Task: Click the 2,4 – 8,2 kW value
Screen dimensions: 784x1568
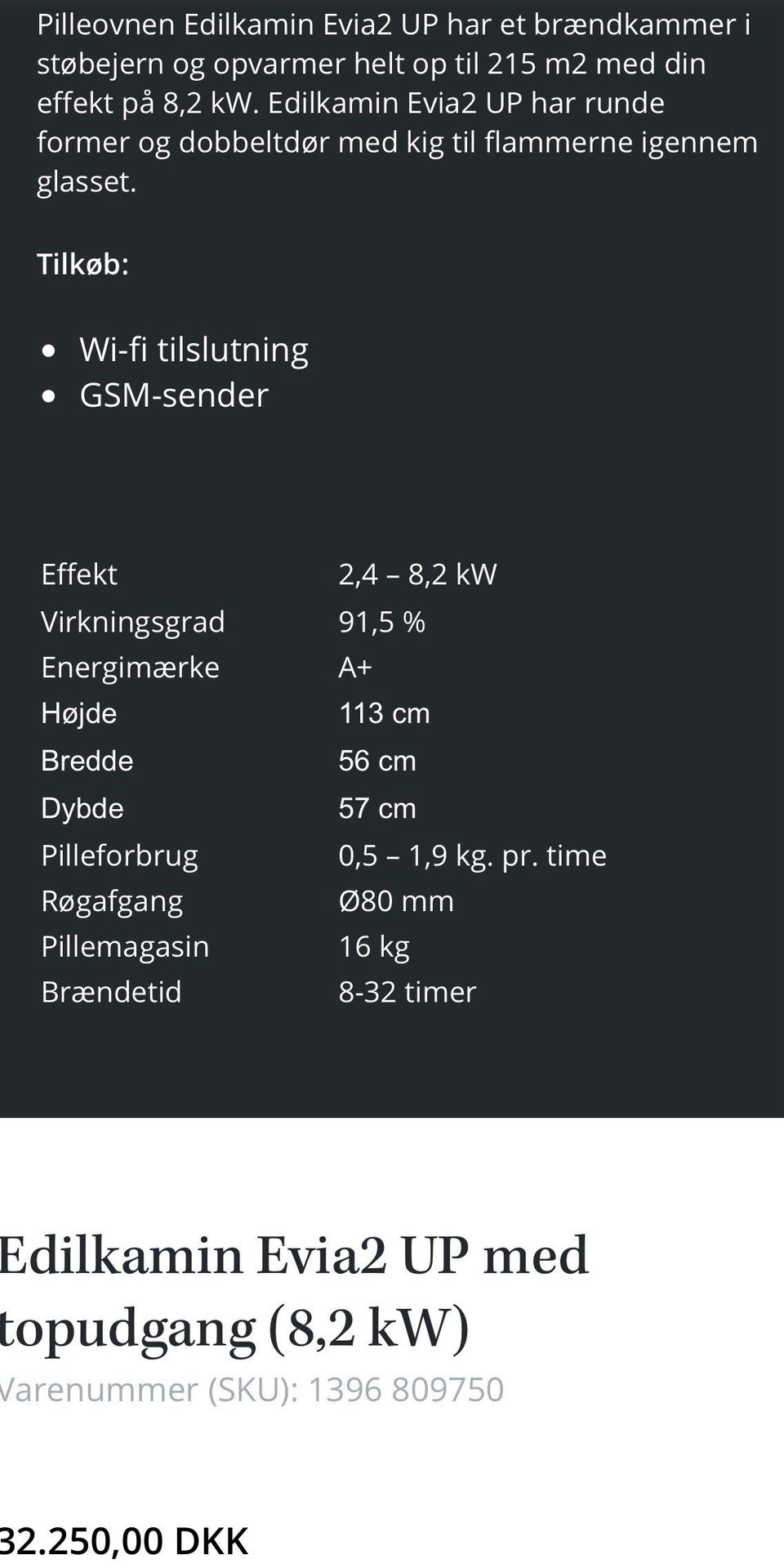Action: click(x=417, y=574)
